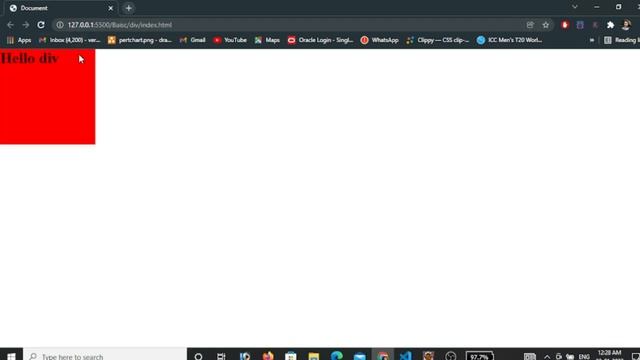Open the Mail app from the taskbar

(360, 356)
